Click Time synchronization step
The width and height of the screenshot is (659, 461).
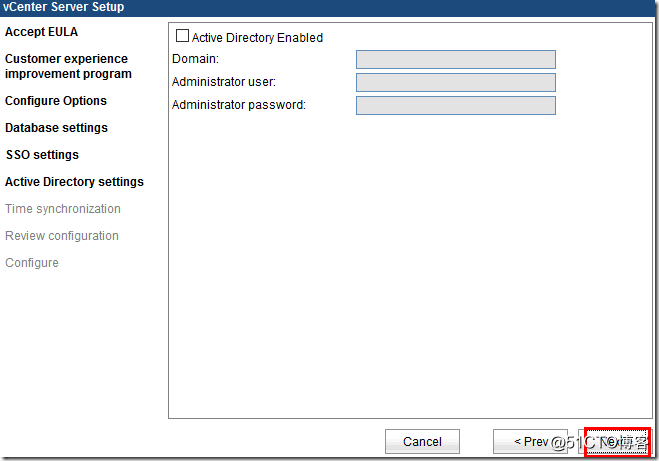(63, 209)
